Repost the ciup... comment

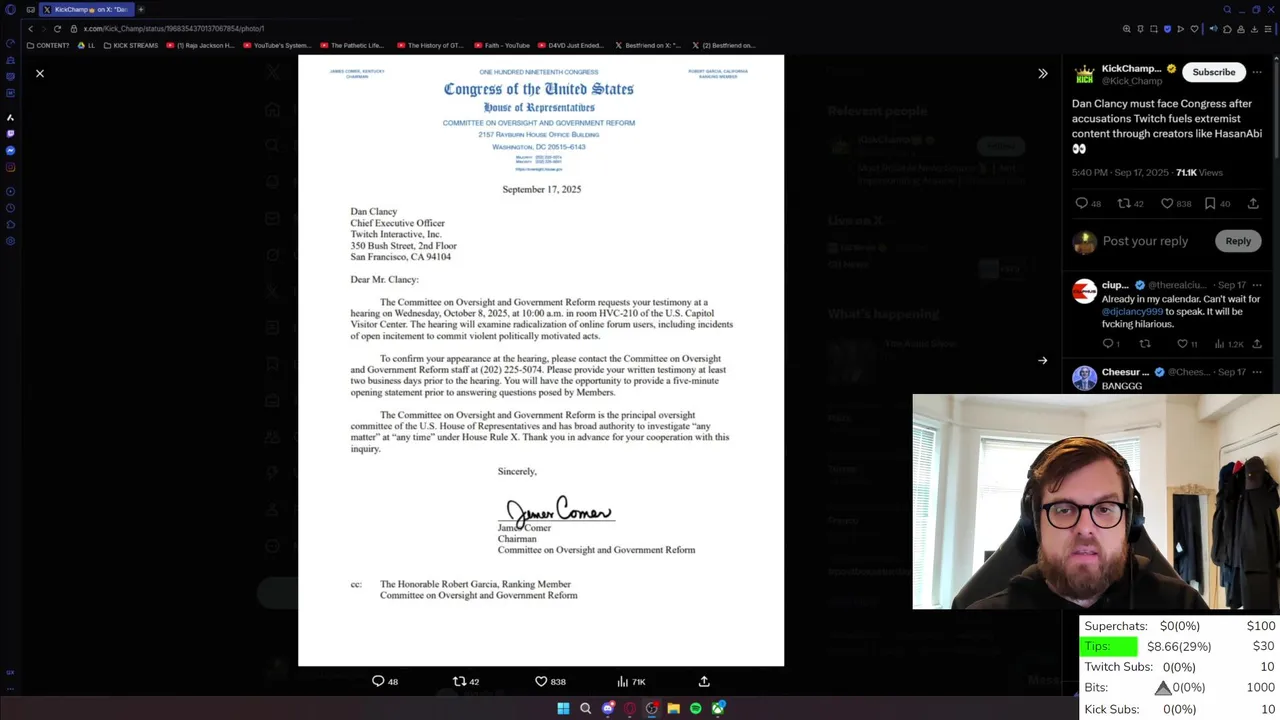tap(1145, 344)
